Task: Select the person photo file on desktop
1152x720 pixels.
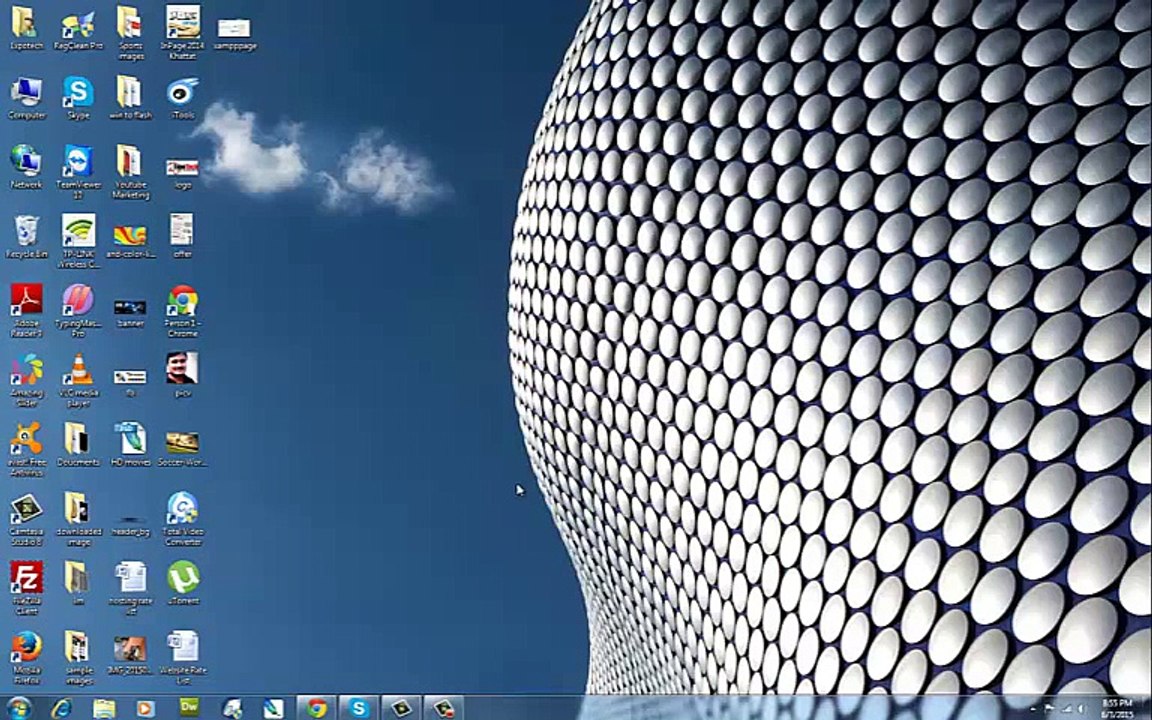Action: tap(182, 375)
